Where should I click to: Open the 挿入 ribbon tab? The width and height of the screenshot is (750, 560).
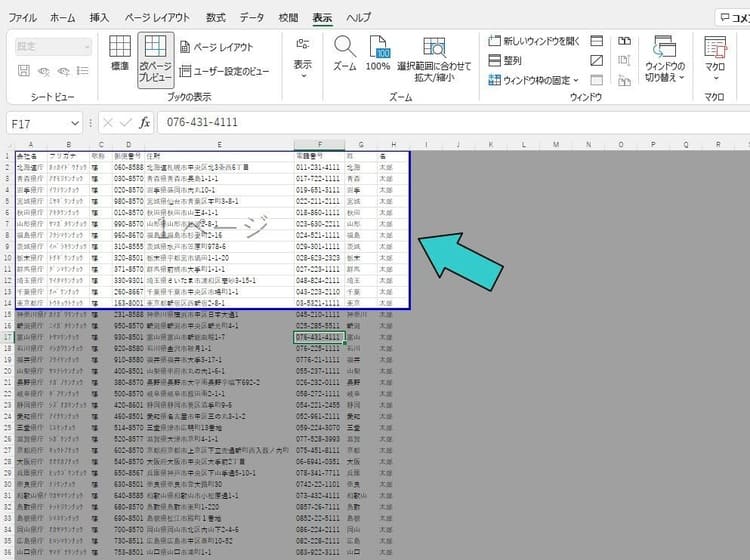coord(99,18)
